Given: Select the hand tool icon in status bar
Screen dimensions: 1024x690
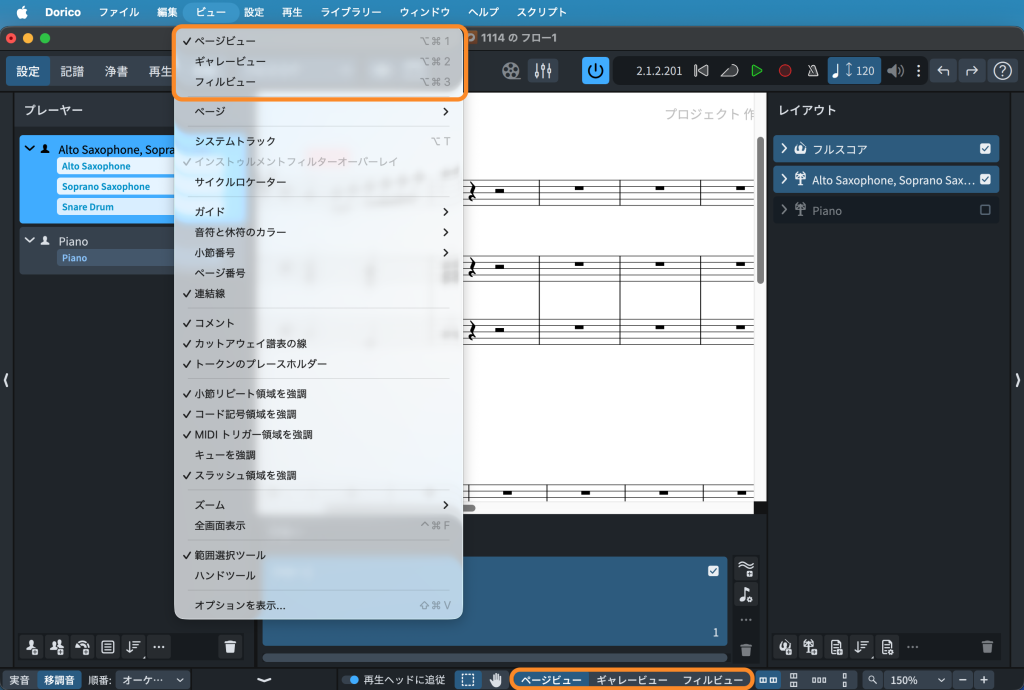Looking at the screenshot, I should click(496, 680).
